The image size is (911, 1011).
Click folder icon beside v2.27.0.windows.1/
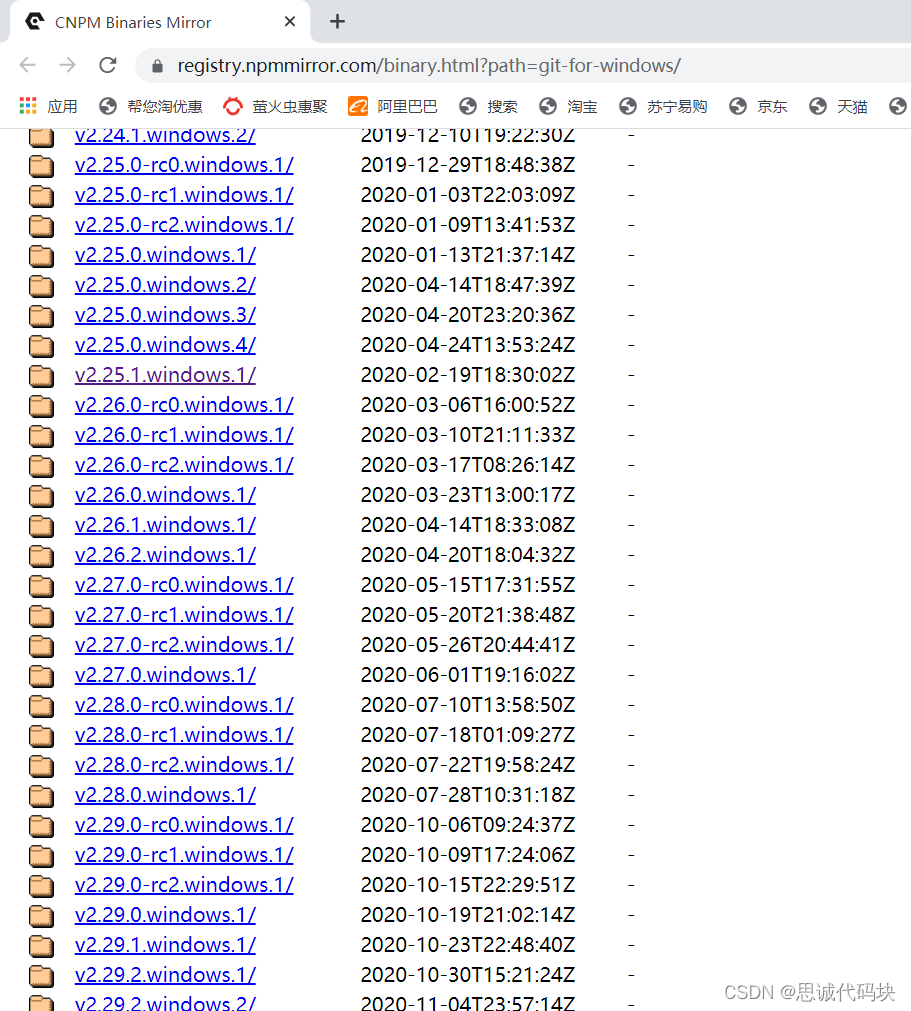coord(41,676)
